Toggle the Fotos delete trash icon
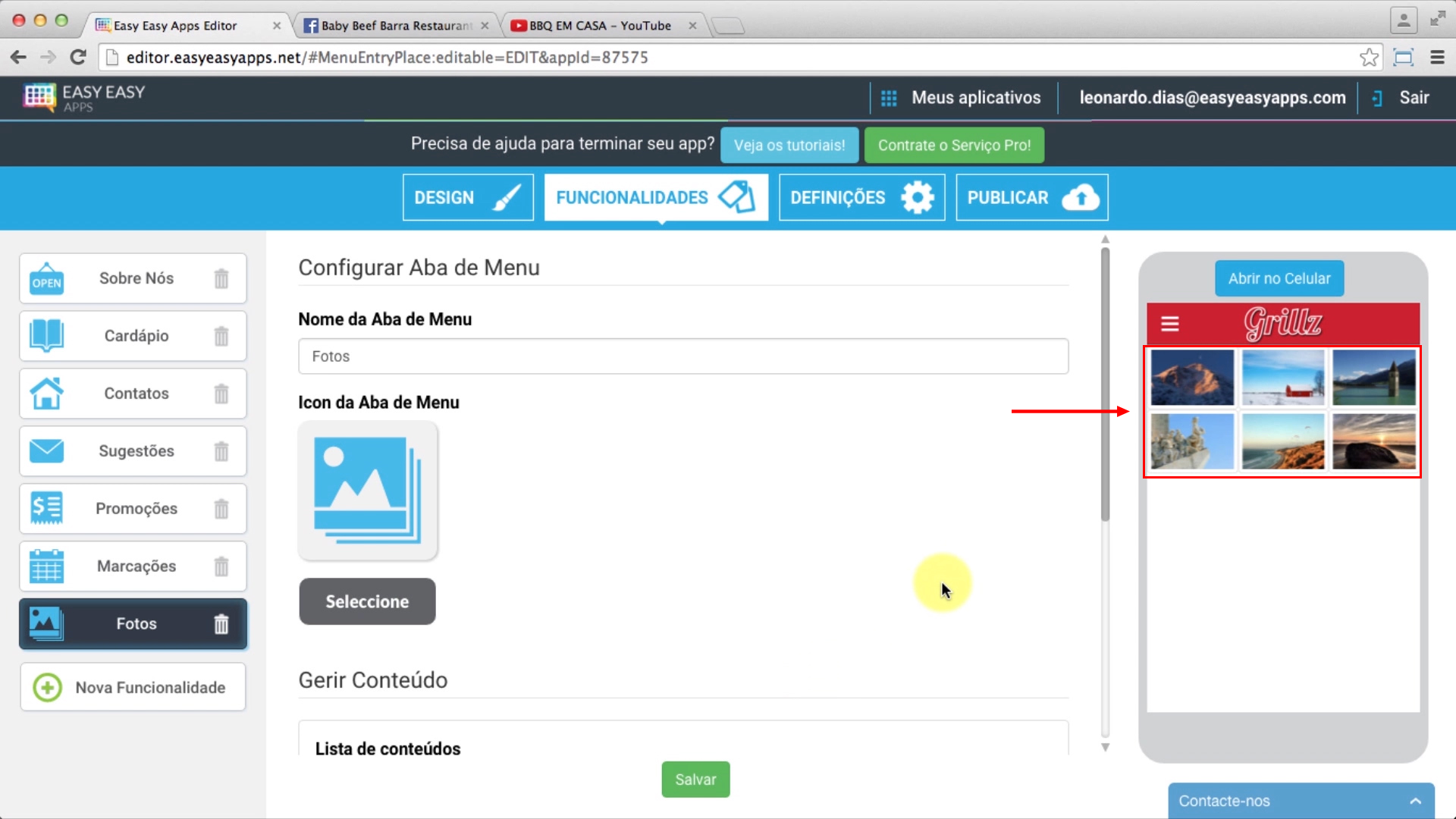Image resolution: width=1456 pixels, height=819 pixels. pos(222,623)
